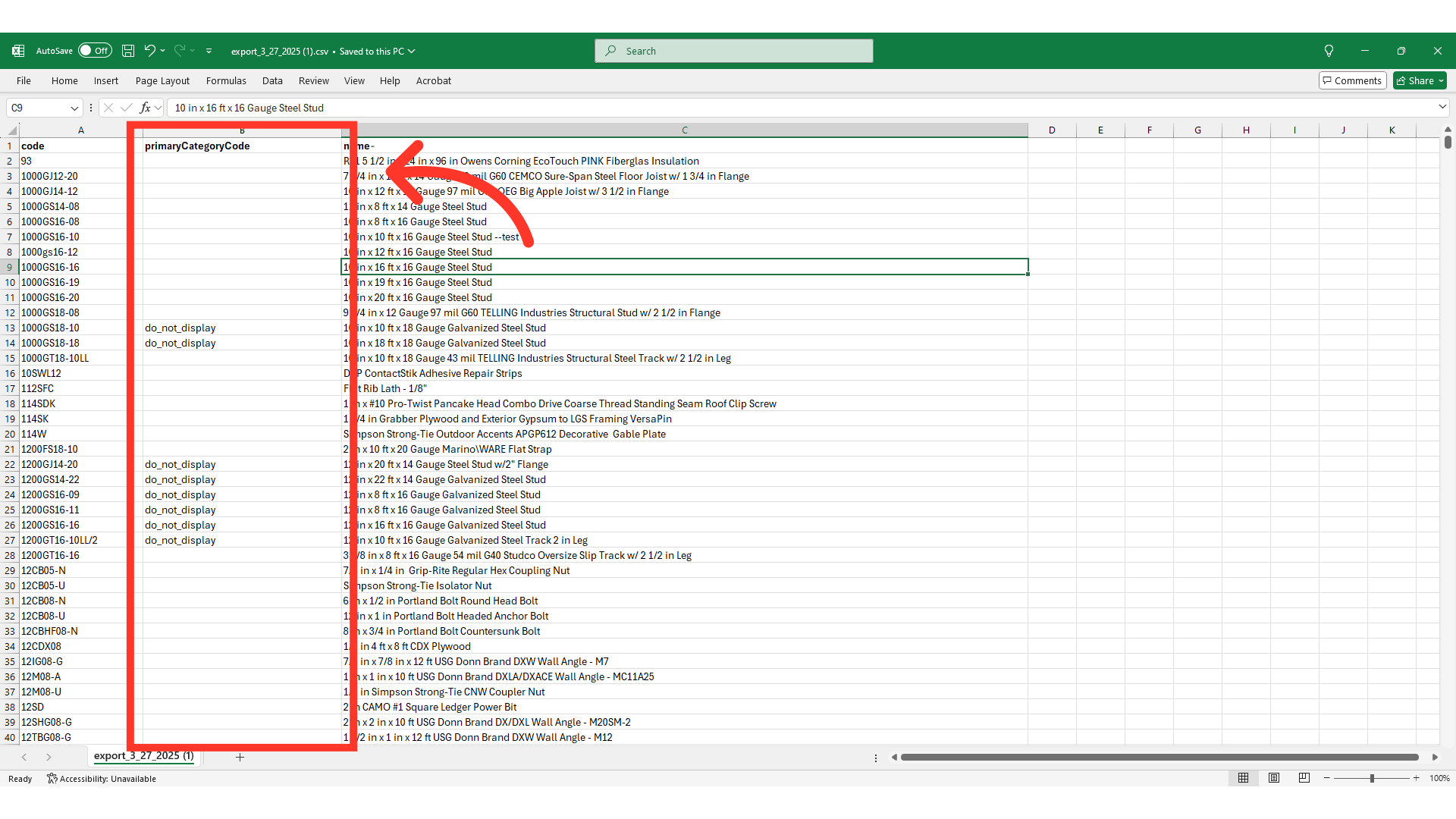1456x819 pixels.
Task: Click the Comments button
Action: point(1352,80)
